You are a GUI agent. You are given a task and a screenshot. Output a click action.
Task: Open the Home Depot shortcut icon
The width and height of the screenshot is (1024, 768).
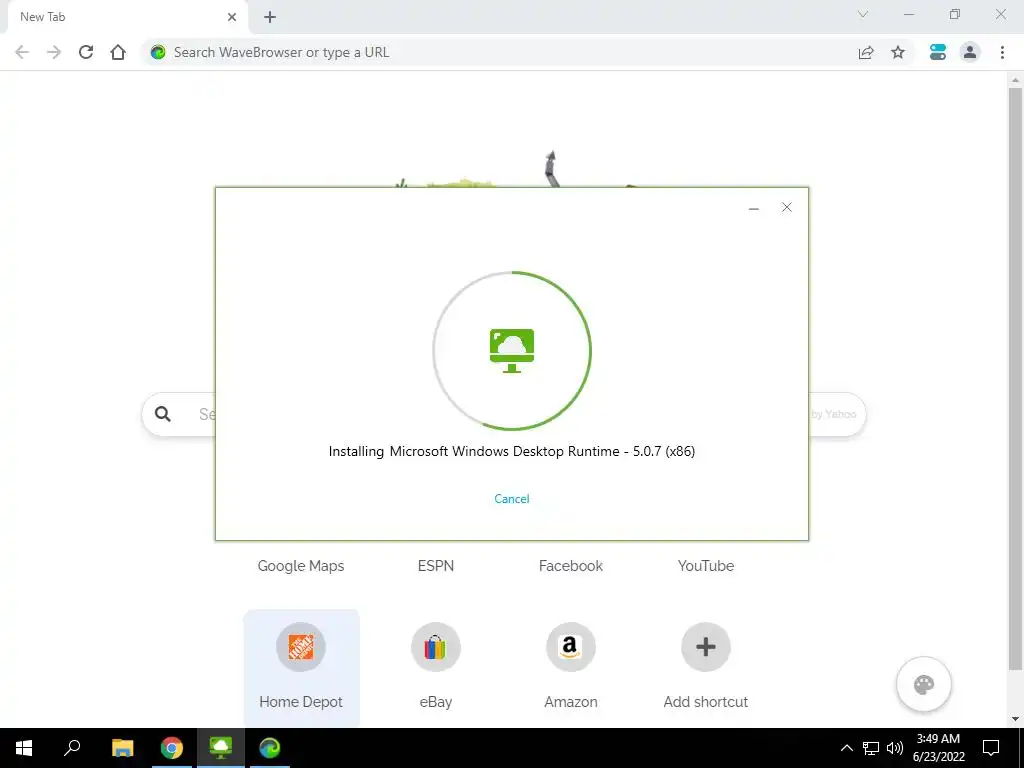301,647
